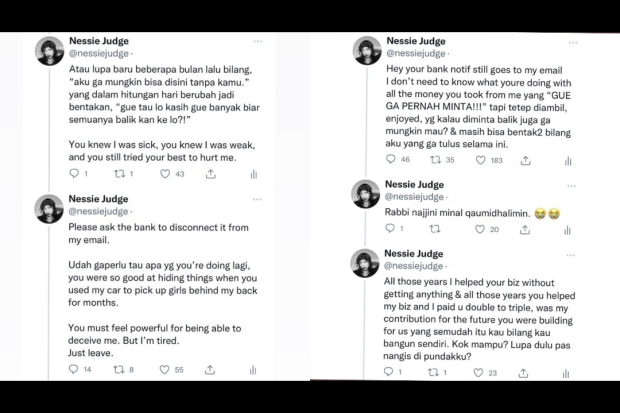The image size is (620, 413).
Task: Open more options on the "Please ask the bank" tweet
Action: point(258,198)
